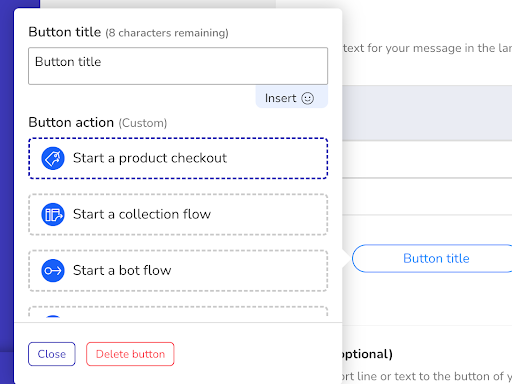Click Delete button
The width and height of the screenshot is (512, 384).
(130, 354)
